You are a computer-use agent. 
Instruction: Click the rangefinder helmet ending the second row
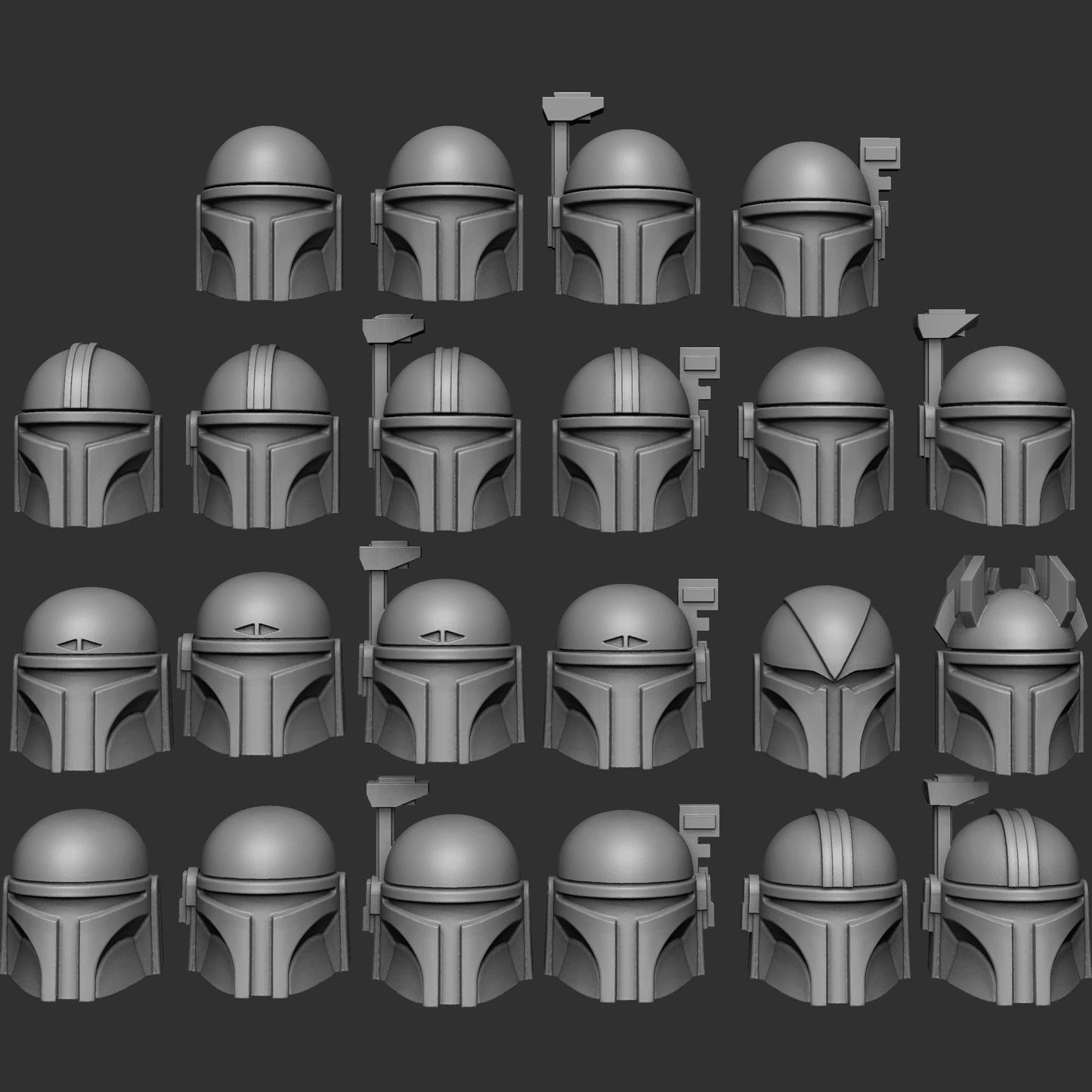pyautogui.click(x=1001, y=438)
